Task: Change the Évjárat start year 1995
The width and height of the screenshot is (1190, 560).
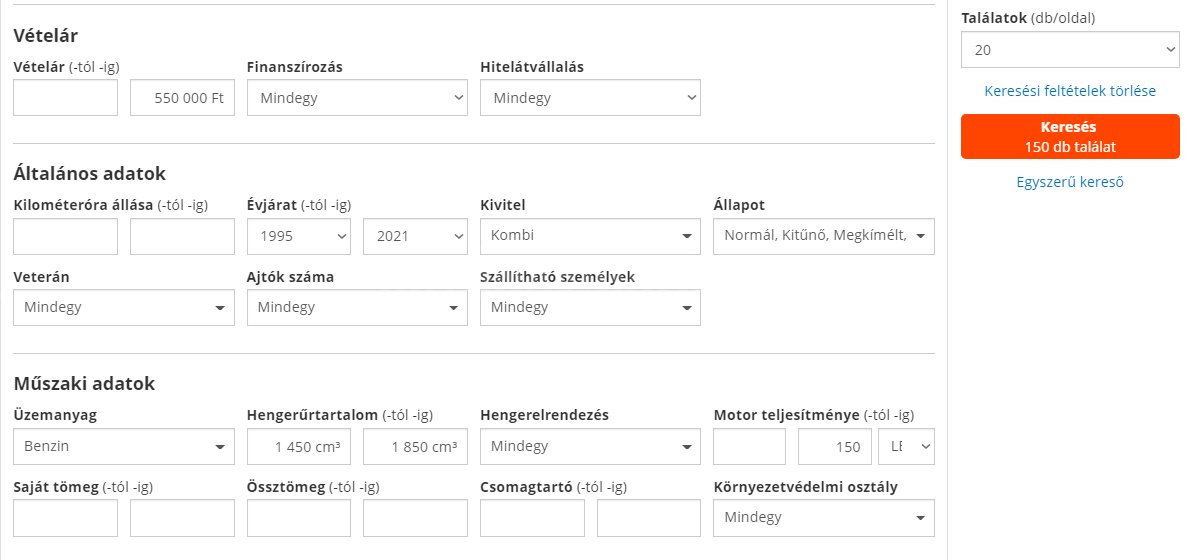Action: tap(298, 236)
